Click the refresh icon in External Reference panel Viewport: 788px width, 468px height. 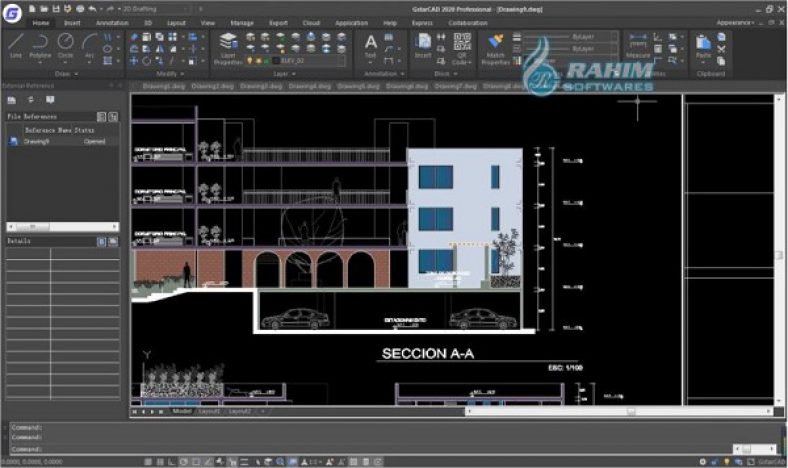31,100
